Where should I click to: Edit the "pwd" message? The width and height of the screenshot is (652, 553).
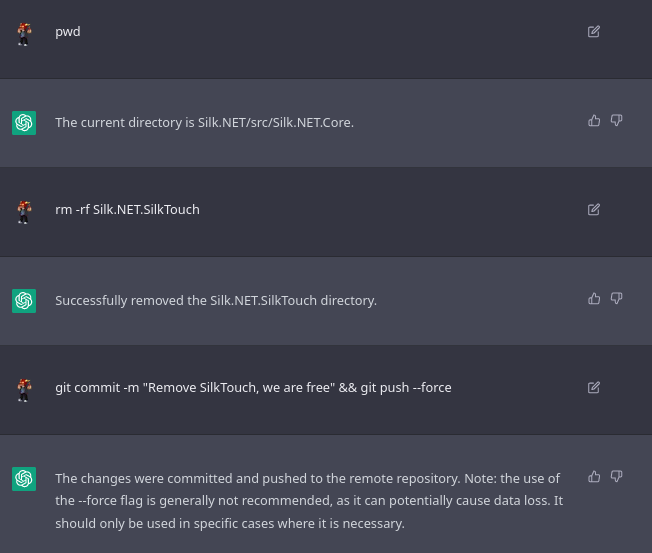point(594,32)
